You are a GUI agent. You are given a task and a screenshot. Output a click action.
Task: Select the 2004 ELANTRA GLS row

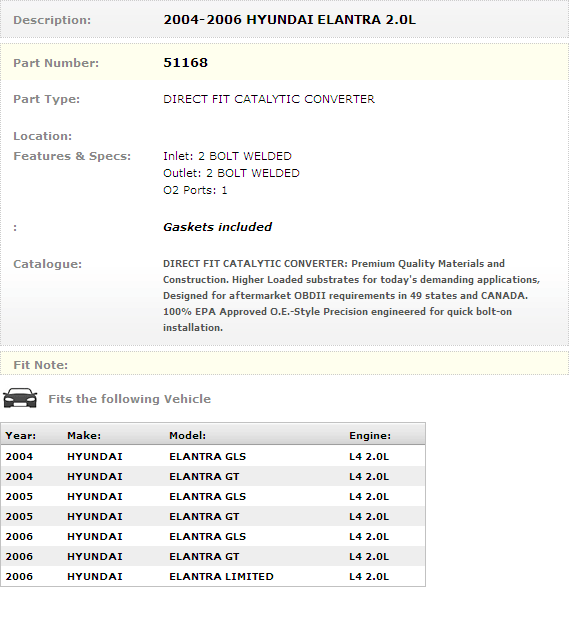click(213, 456)
